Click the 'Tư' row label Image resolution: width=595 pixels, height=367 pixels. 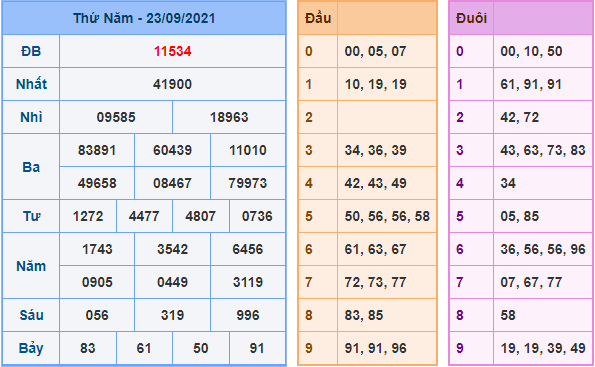tap(31, 216)
